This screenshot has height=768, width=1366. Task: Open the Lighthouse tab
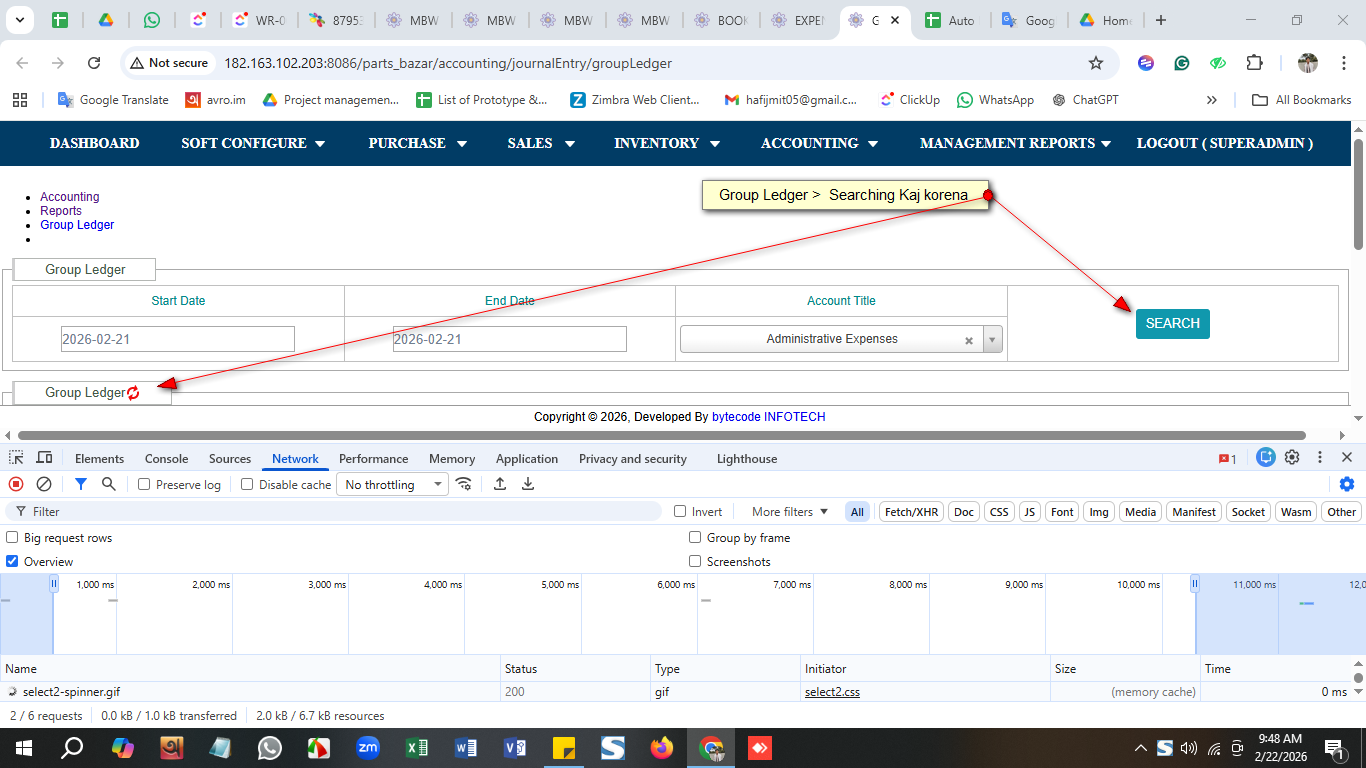(x=747, y=459)
